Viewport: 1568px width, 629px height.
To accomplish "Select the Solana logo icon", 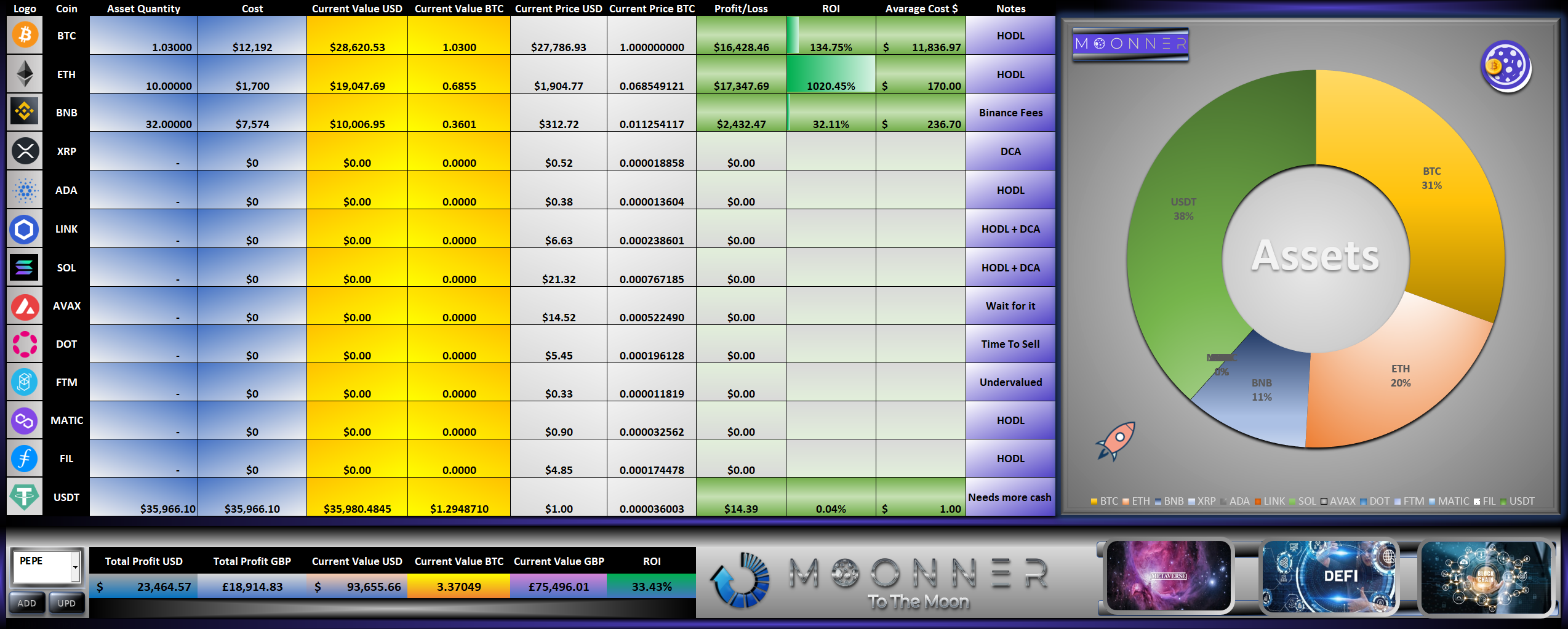I will click(25, 267).
